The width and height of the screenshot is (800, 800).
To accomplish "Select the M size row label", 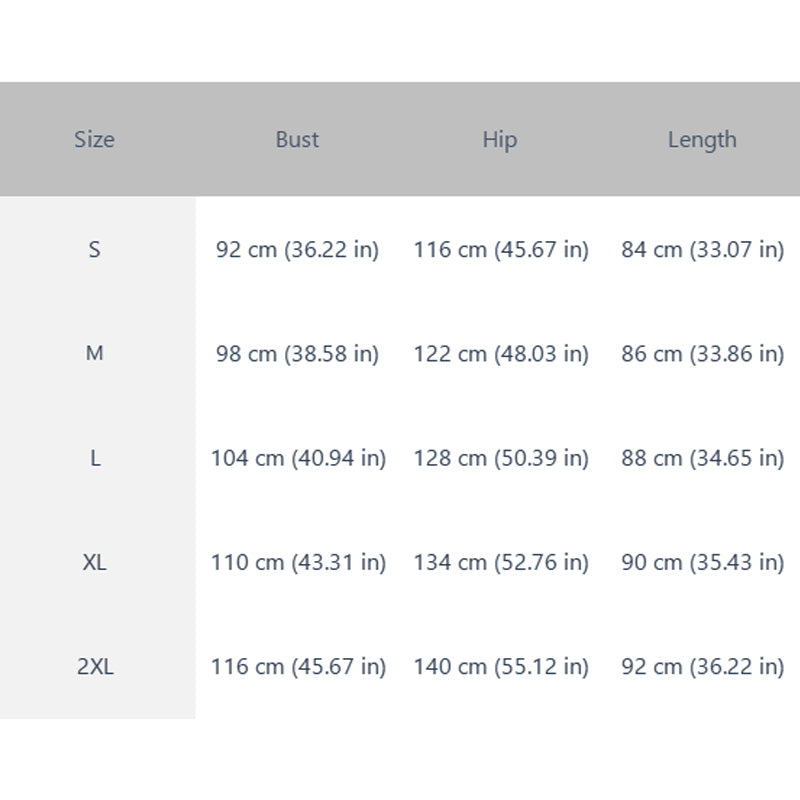I will point(94,353).
